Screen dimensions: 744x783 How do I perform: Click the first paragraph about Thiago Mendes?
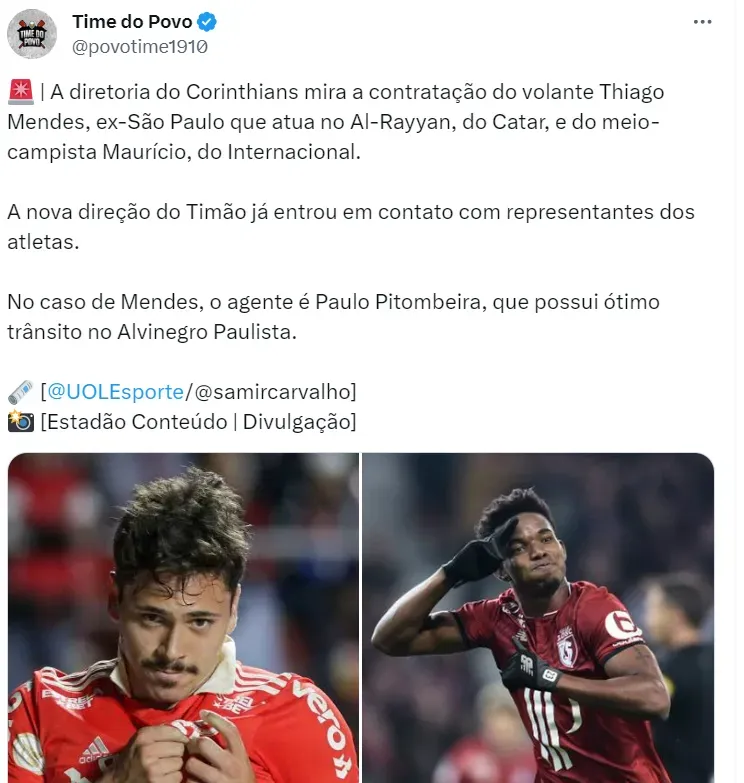tap(336, 122)
